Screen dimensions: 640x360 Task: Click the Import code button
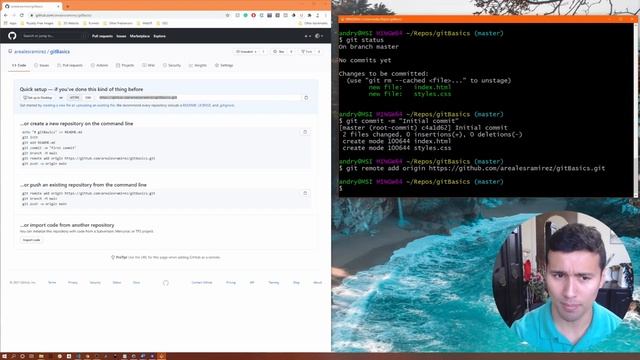tap(31, 240)
